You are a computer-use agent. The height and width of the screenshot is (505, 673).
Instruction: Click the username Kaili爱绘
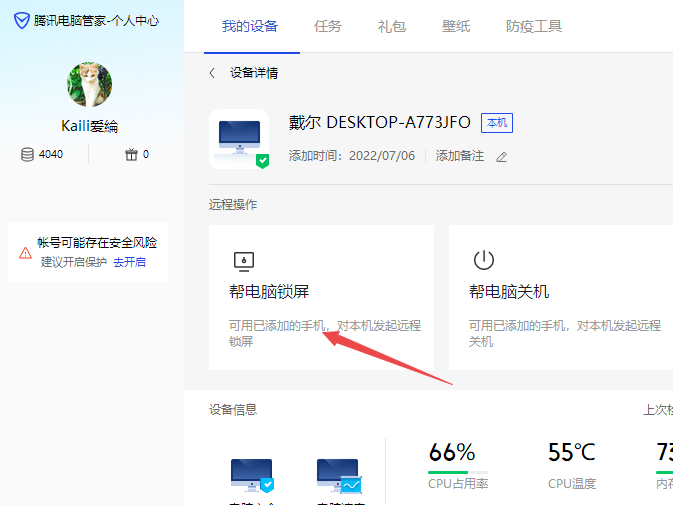(89, 126)
